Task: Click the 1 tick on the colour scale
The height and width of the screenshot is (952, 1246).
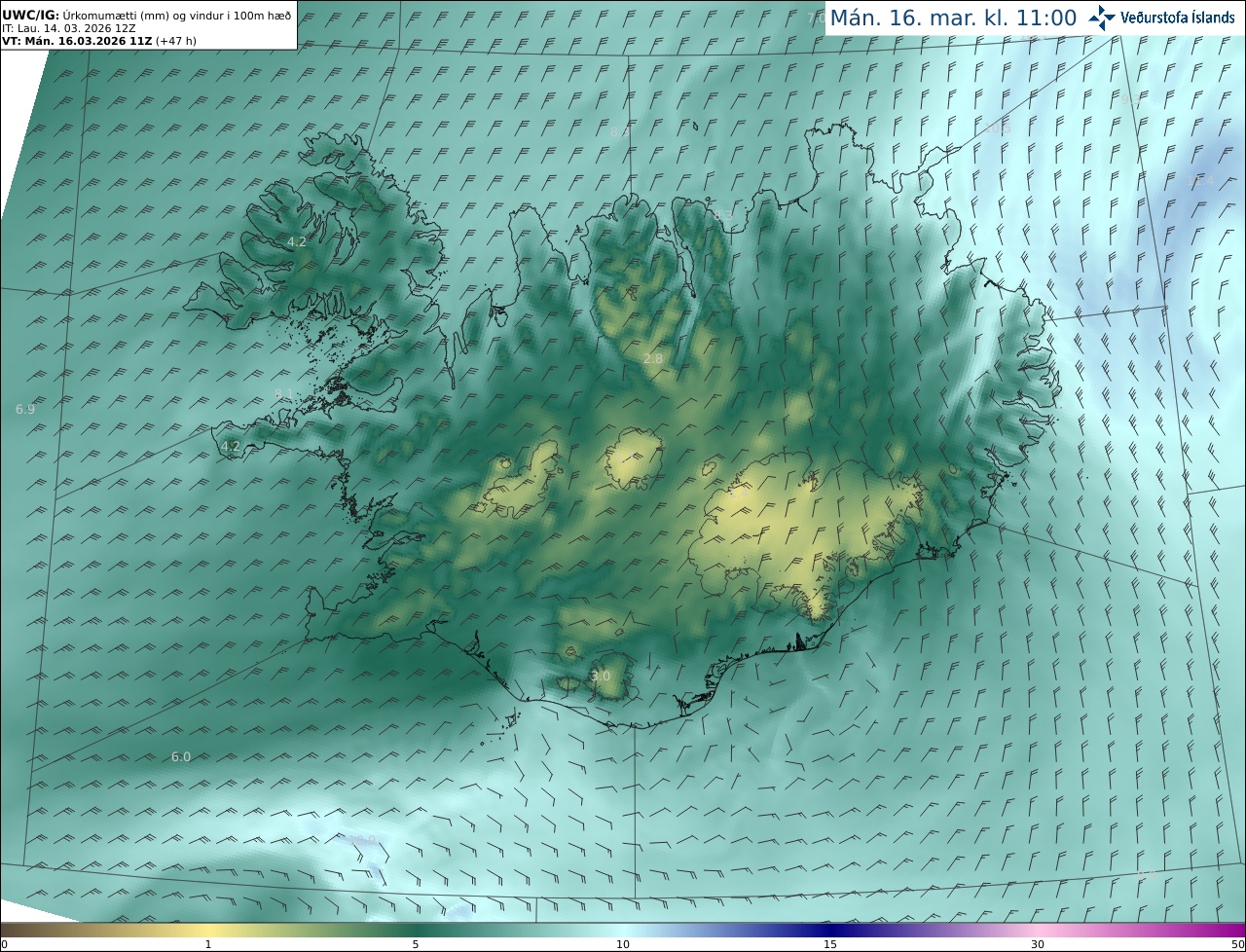Action: 208,944
